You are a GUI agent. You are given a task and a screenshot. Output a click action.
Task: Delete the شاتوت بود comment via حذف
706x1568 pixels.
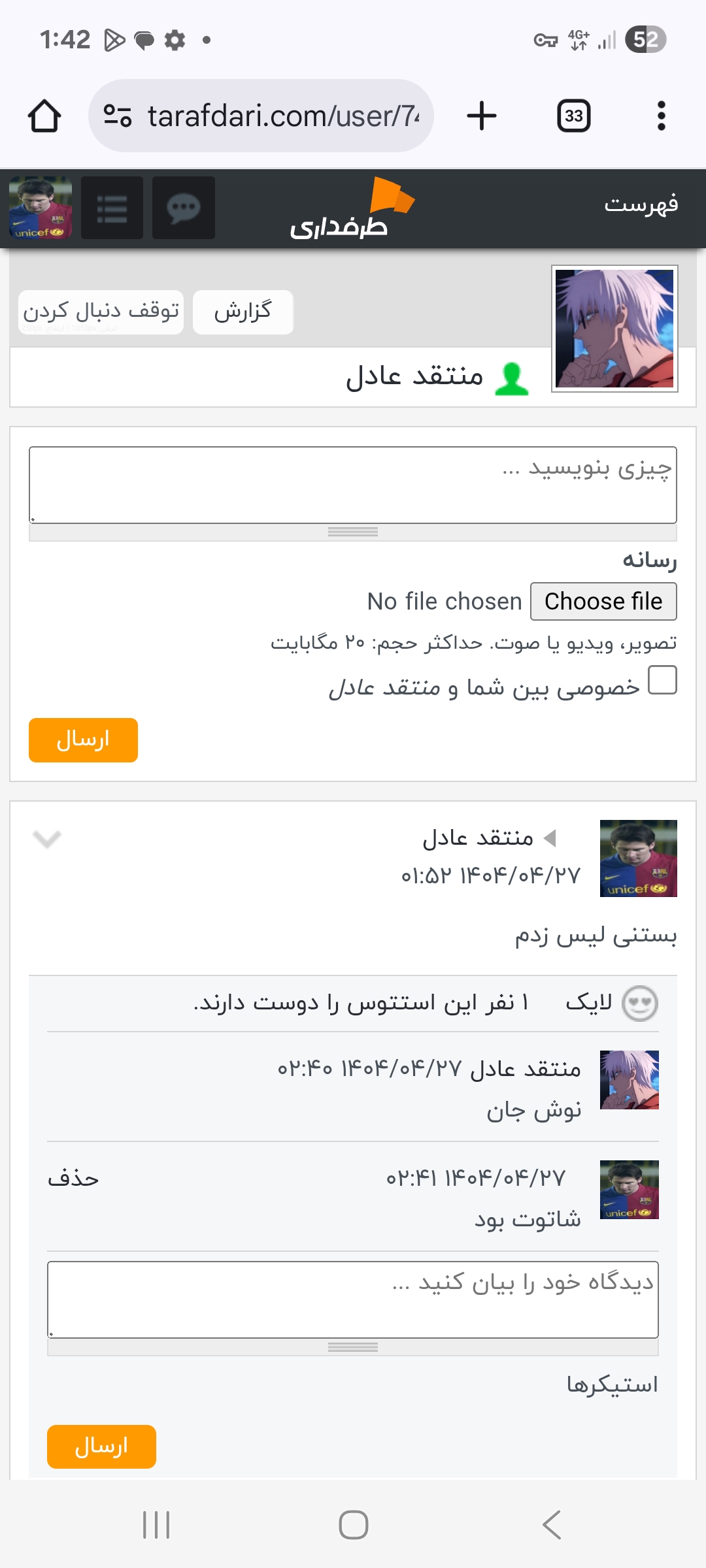click(x=73, y=1179)
